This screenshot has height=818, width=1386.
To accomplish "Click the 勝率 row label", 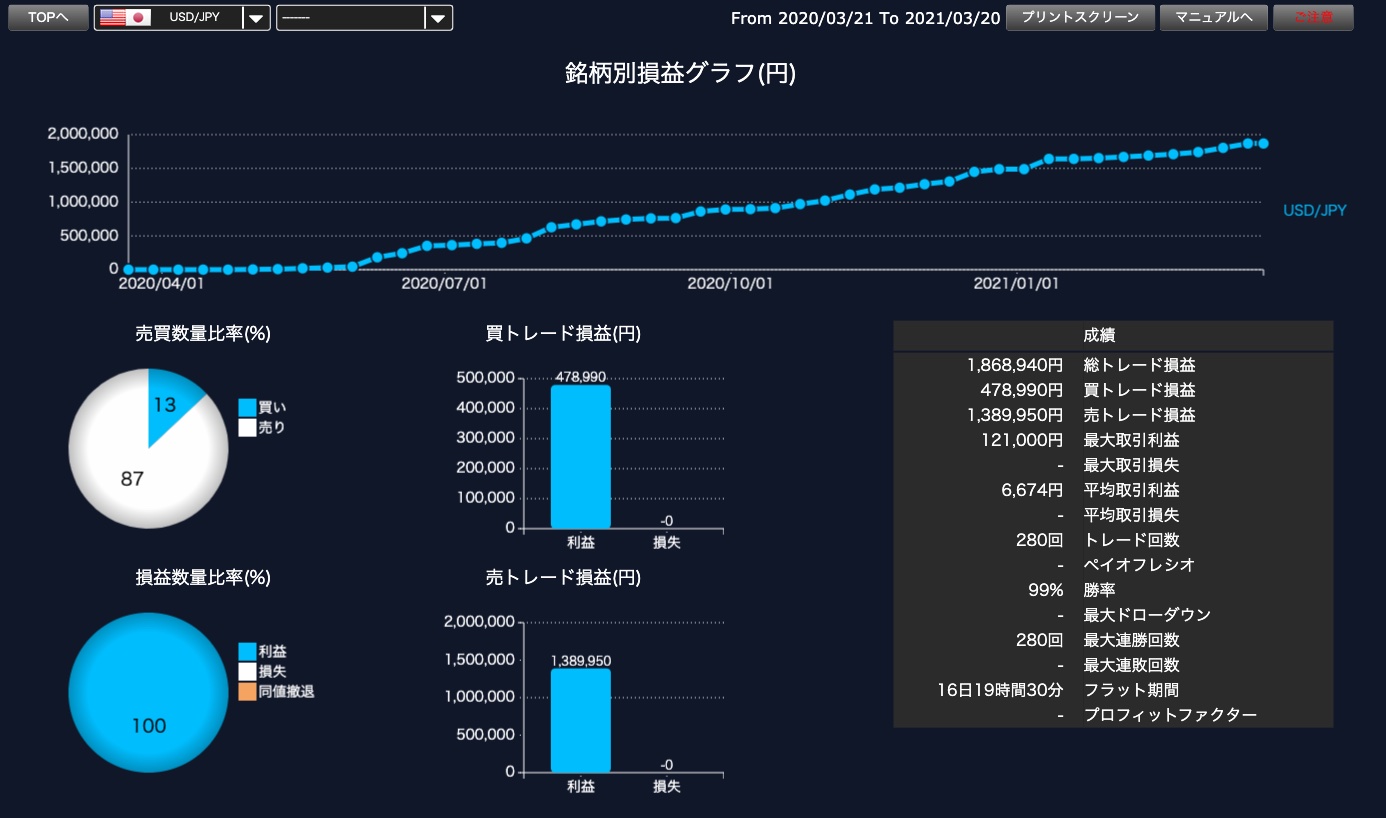I will coord(1099,590).
